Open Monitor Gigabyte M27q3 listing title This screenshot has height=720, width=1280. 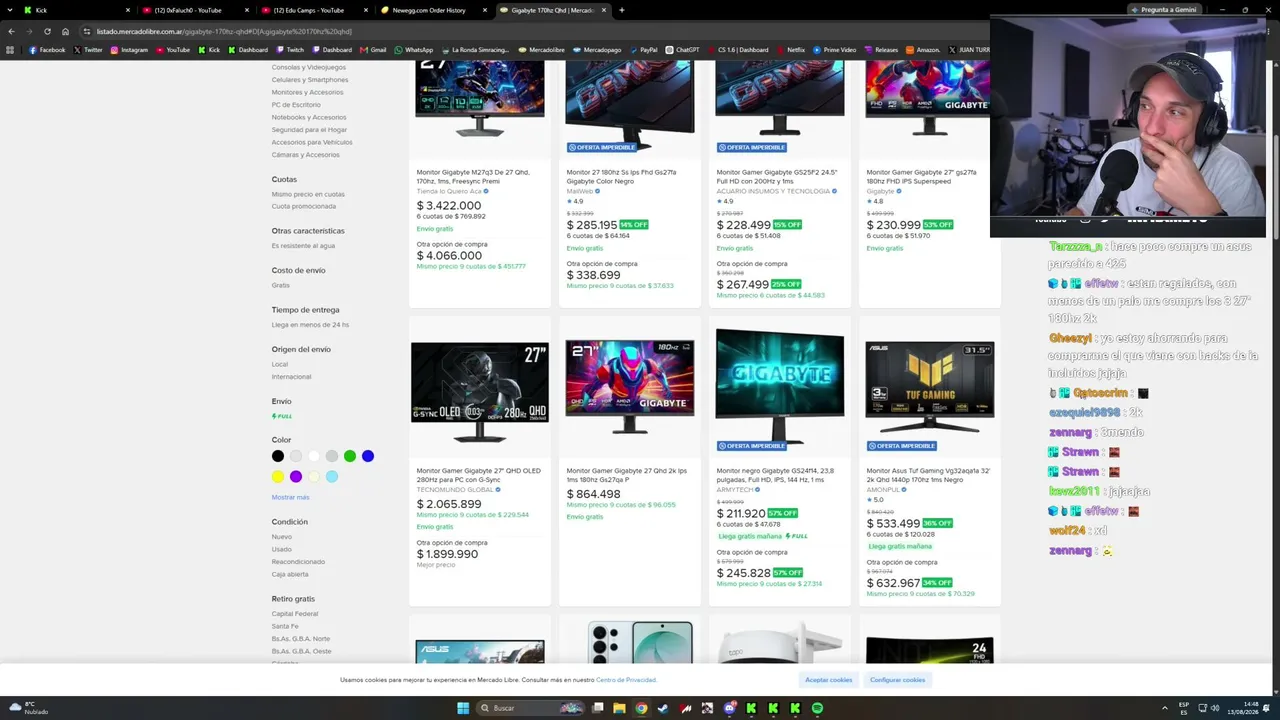pyautogui.click(x=473, y=176)
